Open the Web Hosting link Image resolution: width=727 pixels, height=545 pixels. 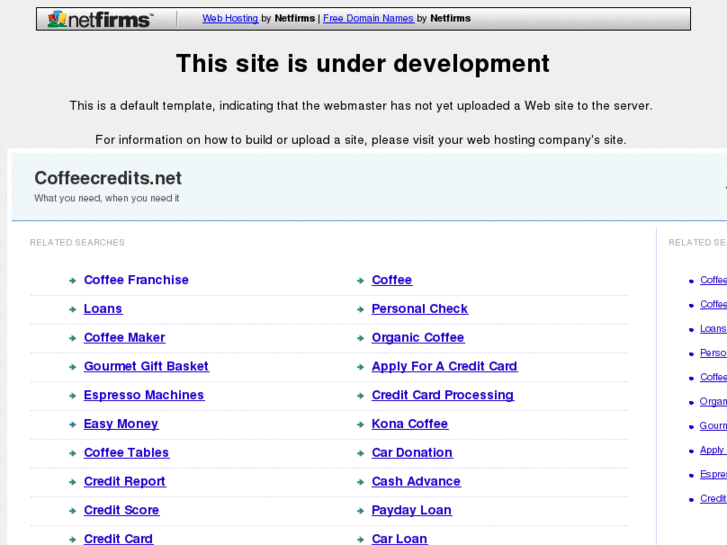tap(230, 19)
